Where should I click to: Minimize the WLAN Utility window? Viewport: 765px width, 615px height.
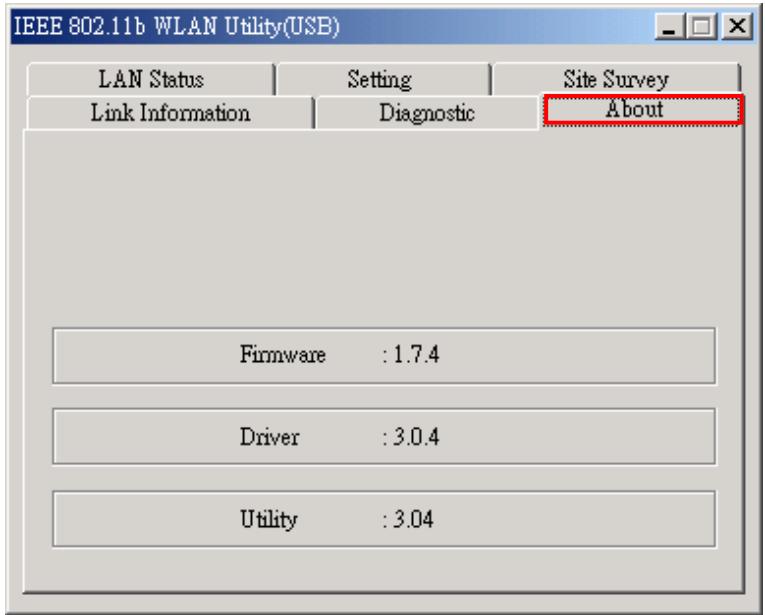669,26
